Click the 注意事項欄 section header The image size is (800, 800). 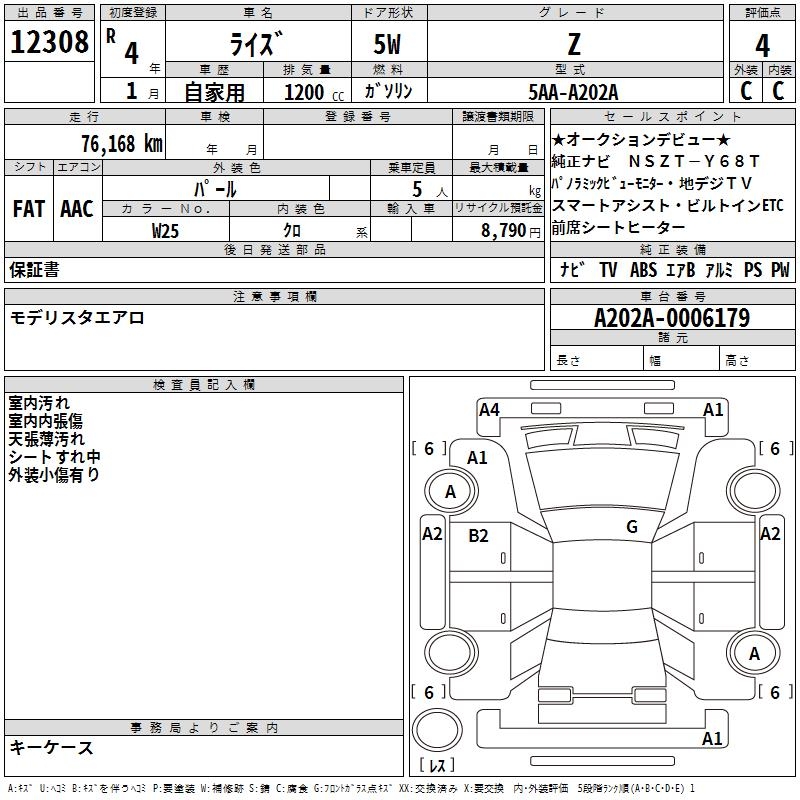tap(274, 296)
